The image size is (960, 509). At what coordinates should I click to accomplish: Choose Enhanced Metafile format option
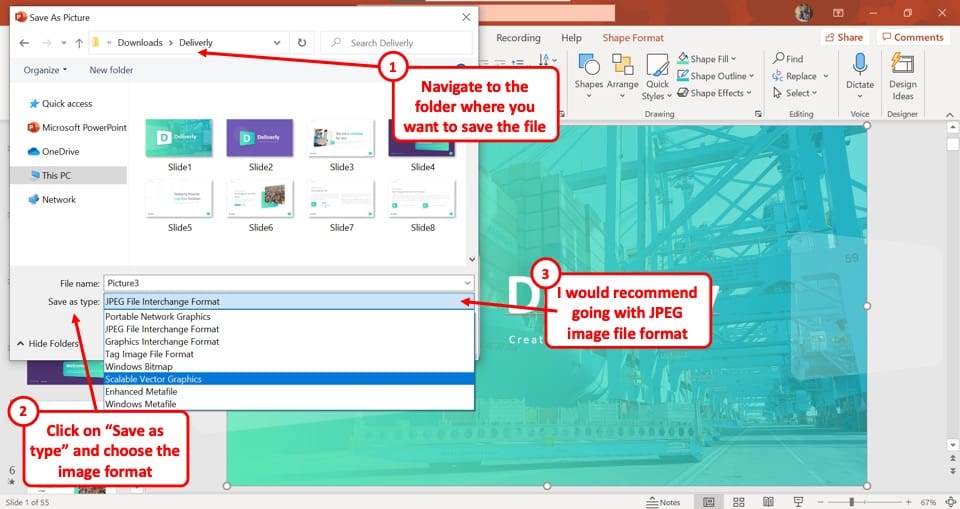289,391
